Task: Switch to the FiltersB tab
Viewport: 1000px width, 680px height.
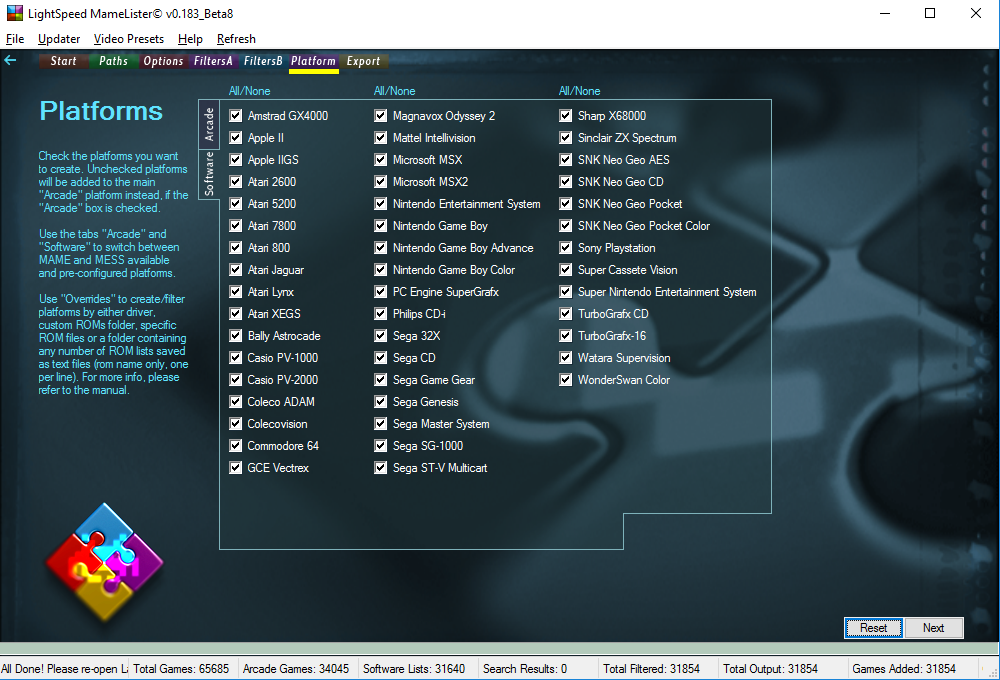Action: pos(263,61)
